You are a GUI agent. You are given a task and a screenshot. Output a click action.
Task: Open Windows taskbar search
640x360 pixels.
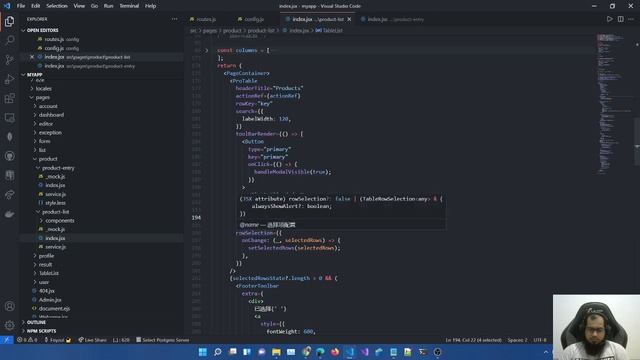coord(218,352)
